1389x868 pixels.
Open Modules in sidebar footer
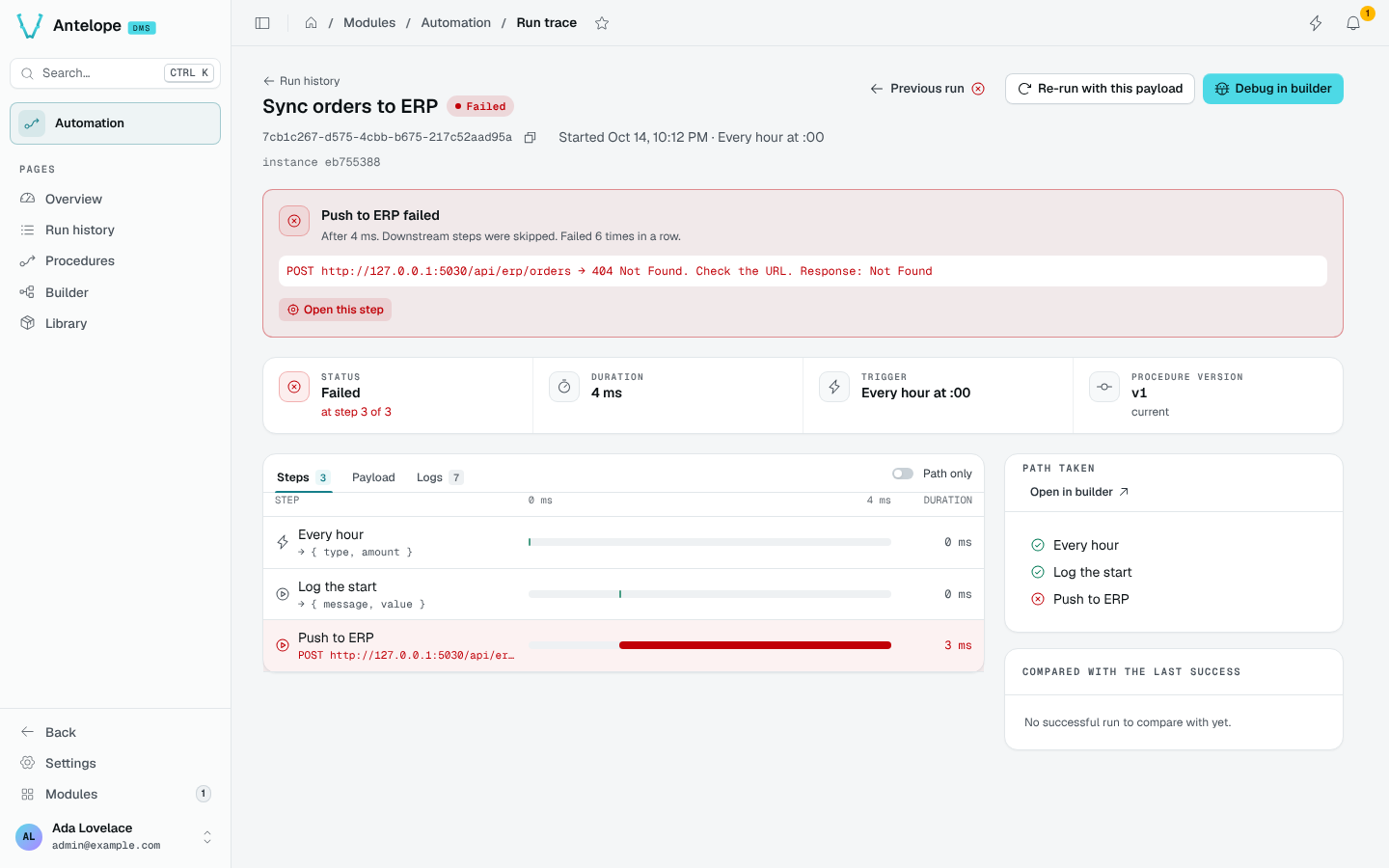[x=115, y=794]
